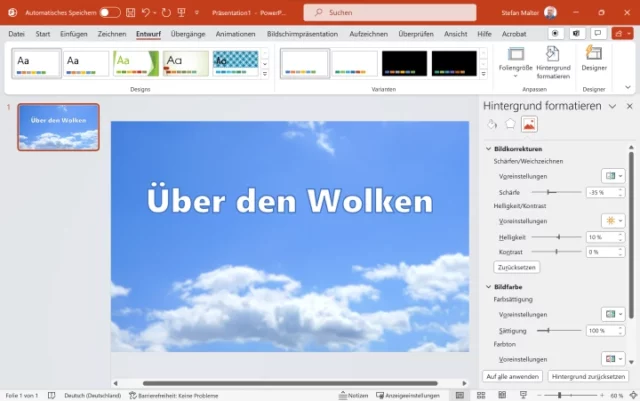Screen dimensions: 640x401
Task: Go to the Animationen tab
Action: [236, 34]
